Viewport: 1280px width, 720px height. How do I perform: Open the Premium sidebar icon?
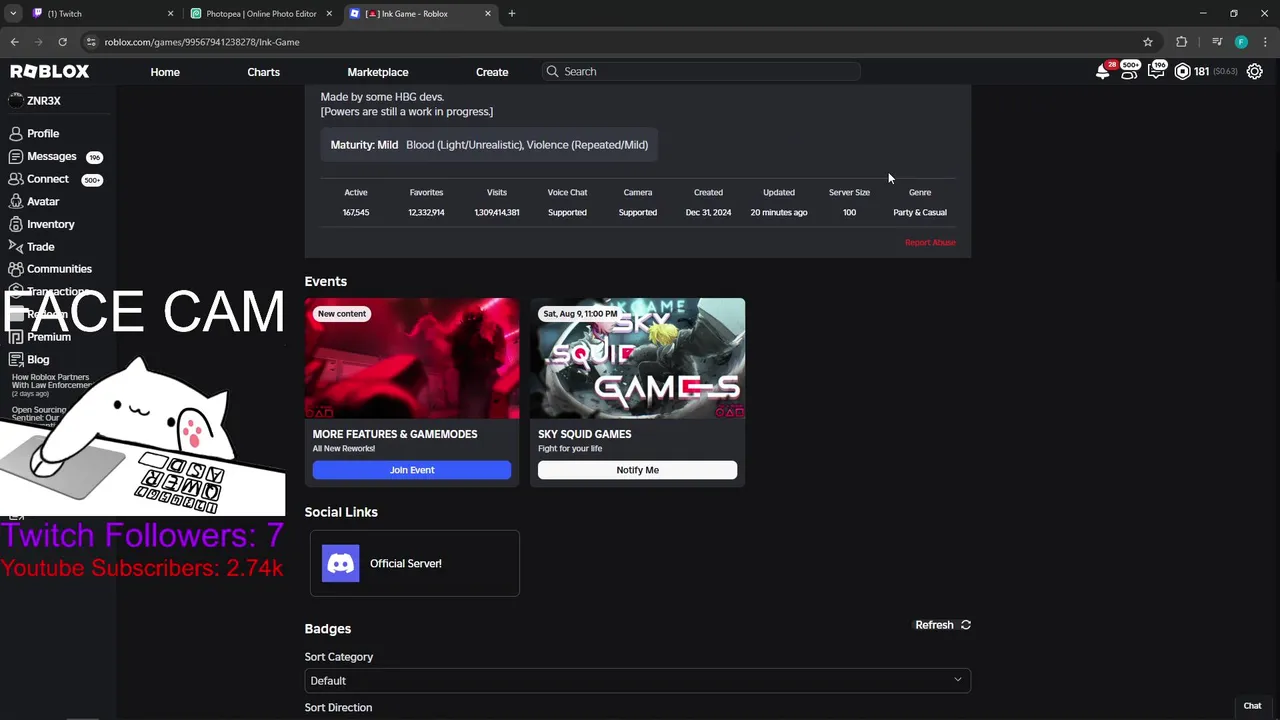(16, 337)
